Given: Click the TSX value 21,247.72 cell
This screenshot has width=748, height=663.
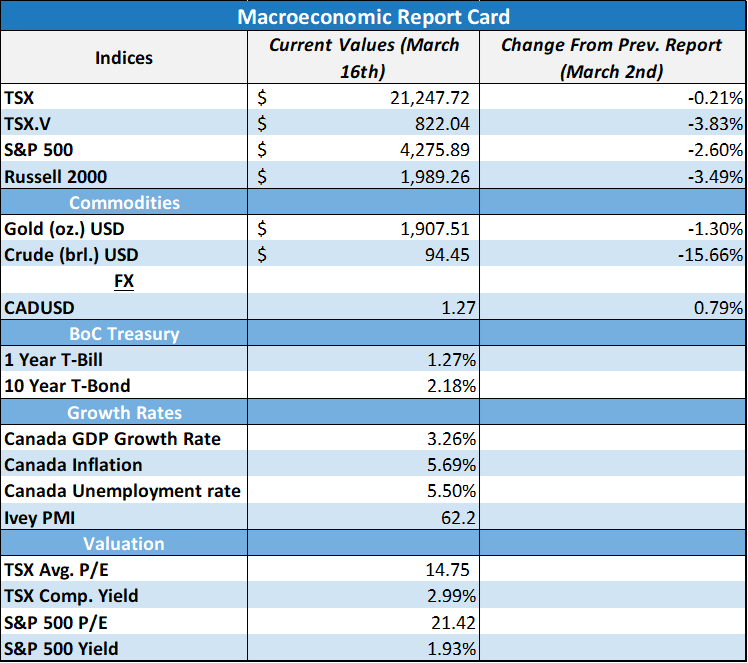Looking at the screenshot, I should (x=364, y=97).
